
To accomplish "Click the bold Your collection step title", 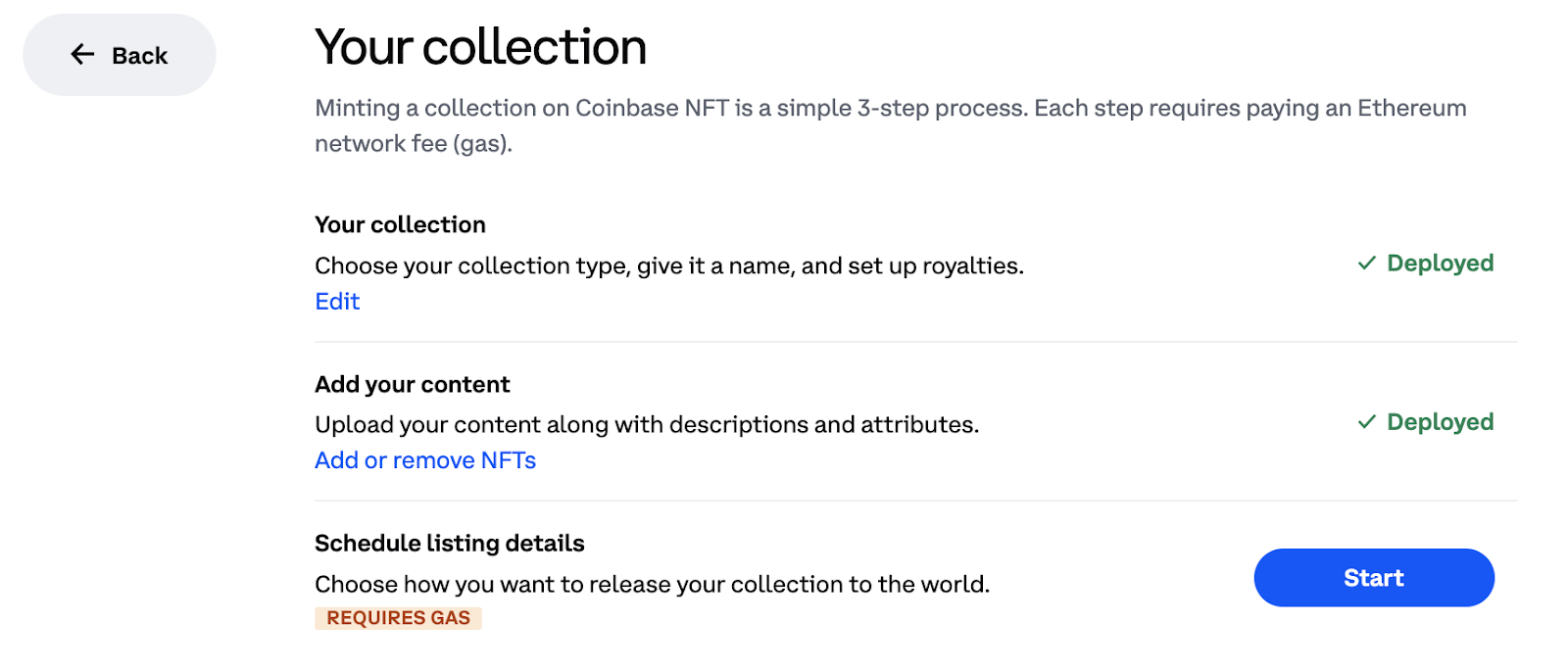I will pos(400,225).
